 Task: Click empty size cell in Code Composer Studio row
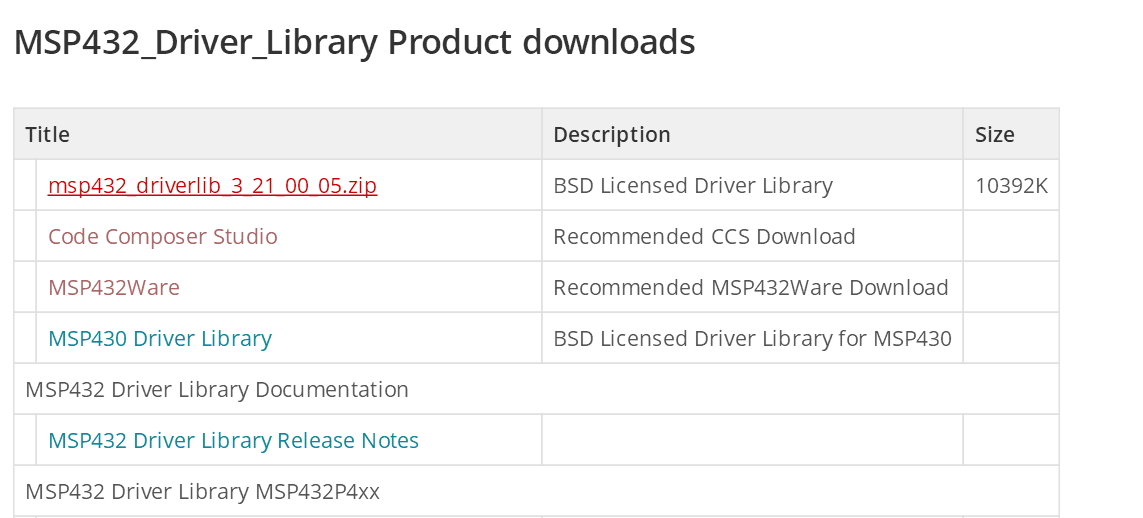1010,237
